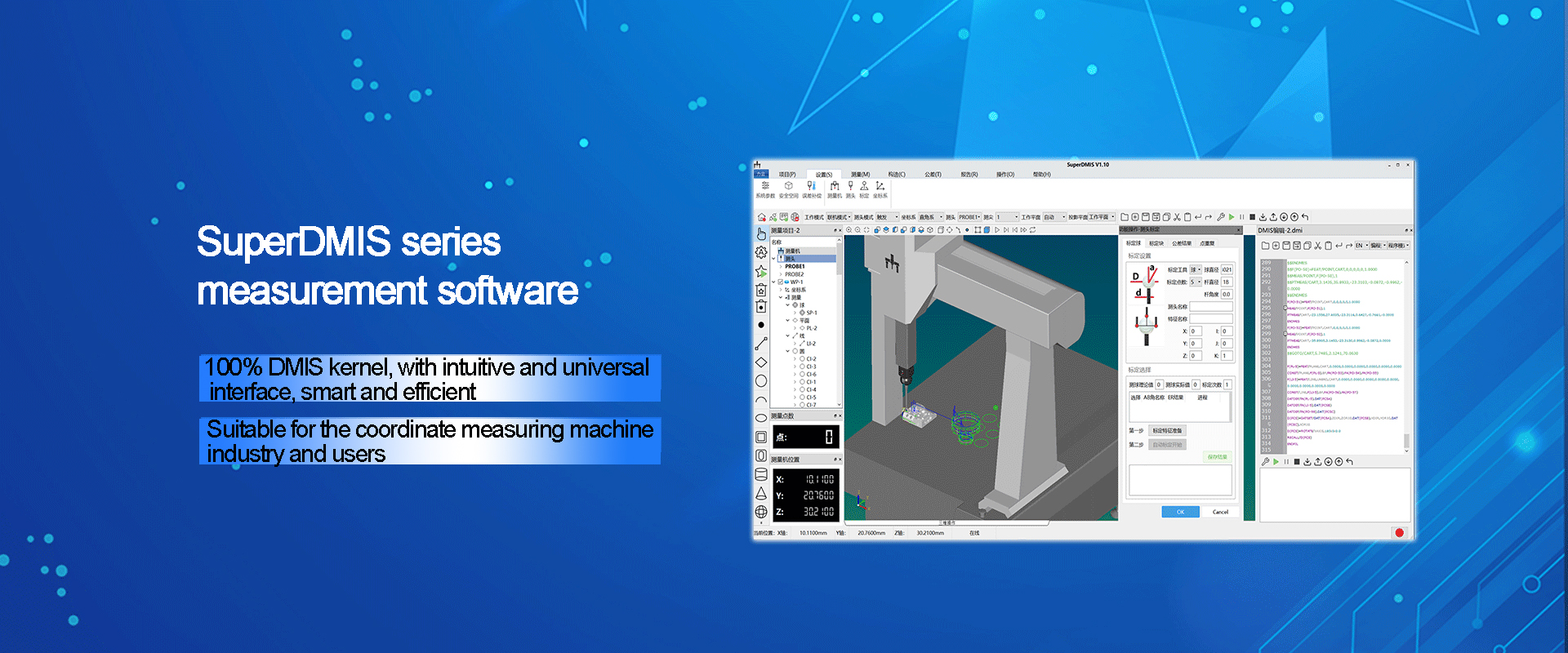This screenshot has width=1568, height=653.
Task: Open the 报告(R) menu
Action: click(x=969, y=175)
